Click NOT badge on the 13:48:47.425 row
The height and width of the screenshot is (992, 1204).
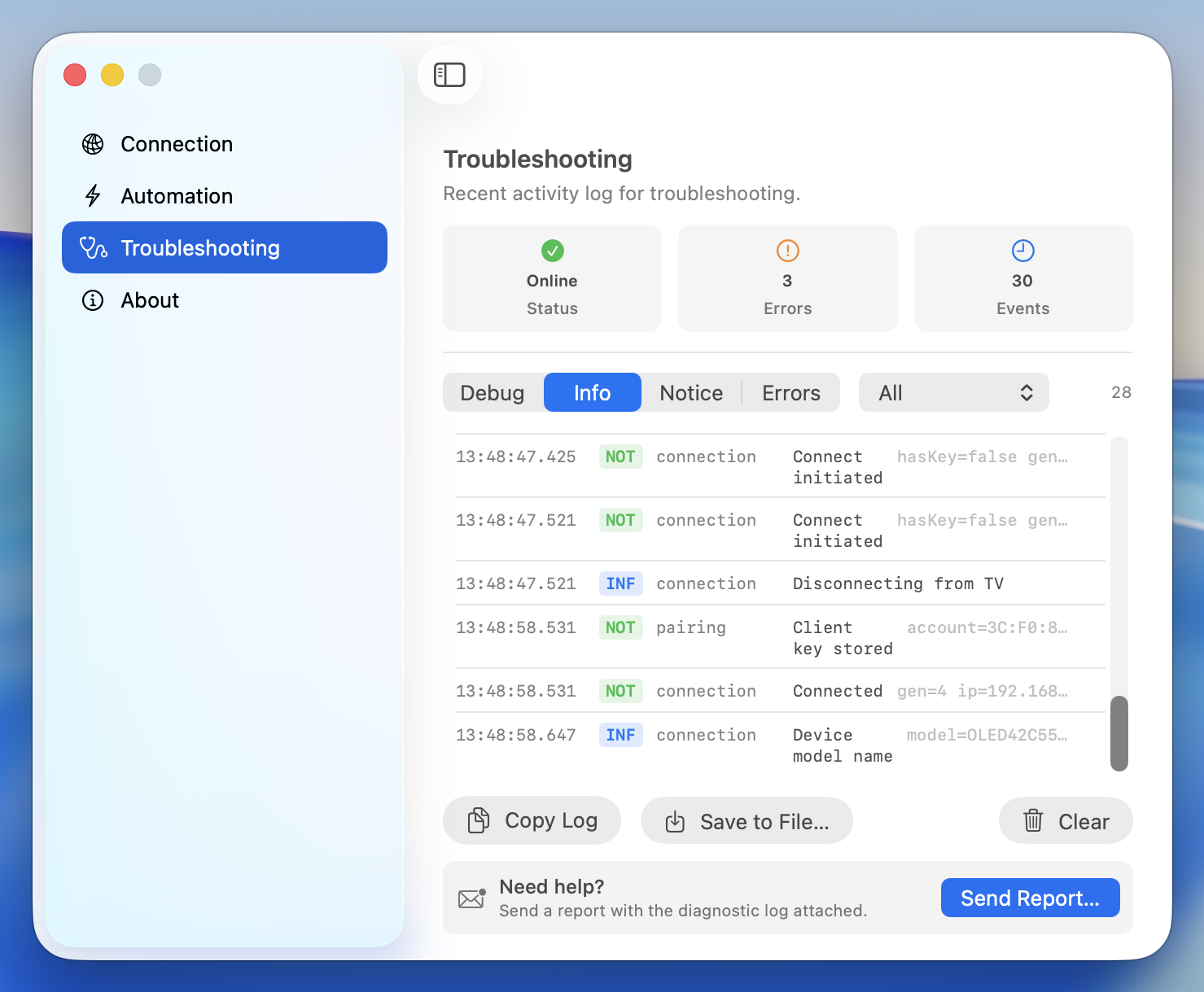[x=620, y=457]
